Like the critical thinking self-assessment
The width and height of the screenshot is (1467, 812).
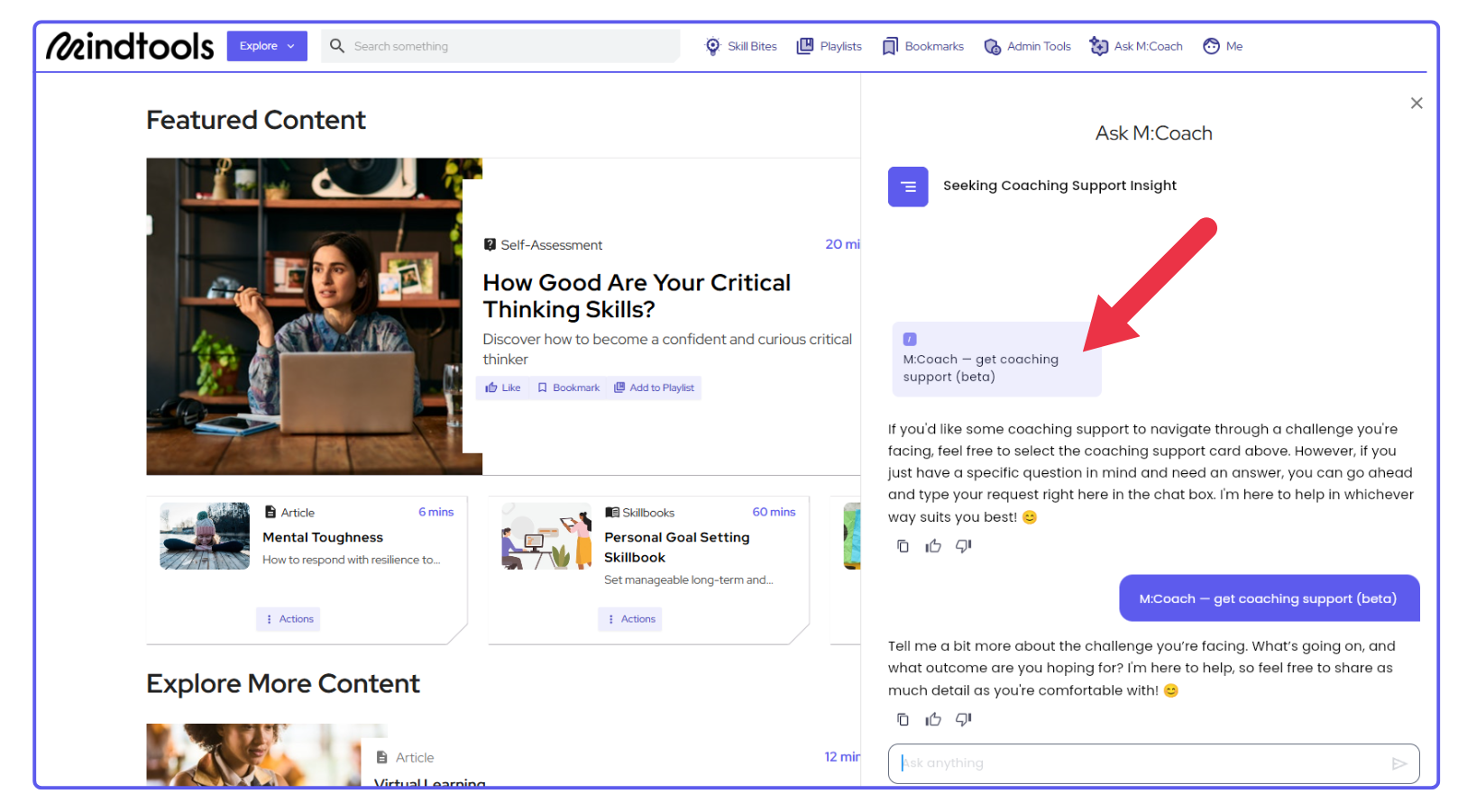tap(501, 387)
